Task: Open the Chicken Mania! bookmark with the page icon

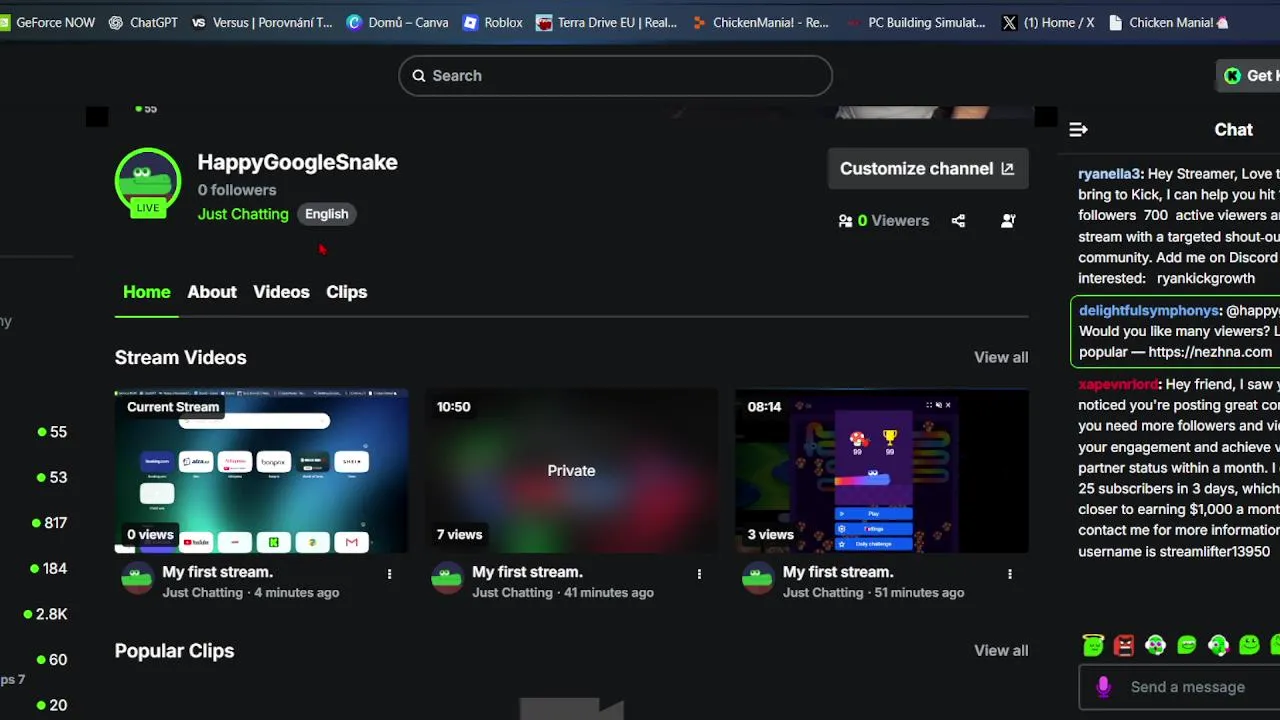Action: pyautogui.click(x=1169, y=22)
